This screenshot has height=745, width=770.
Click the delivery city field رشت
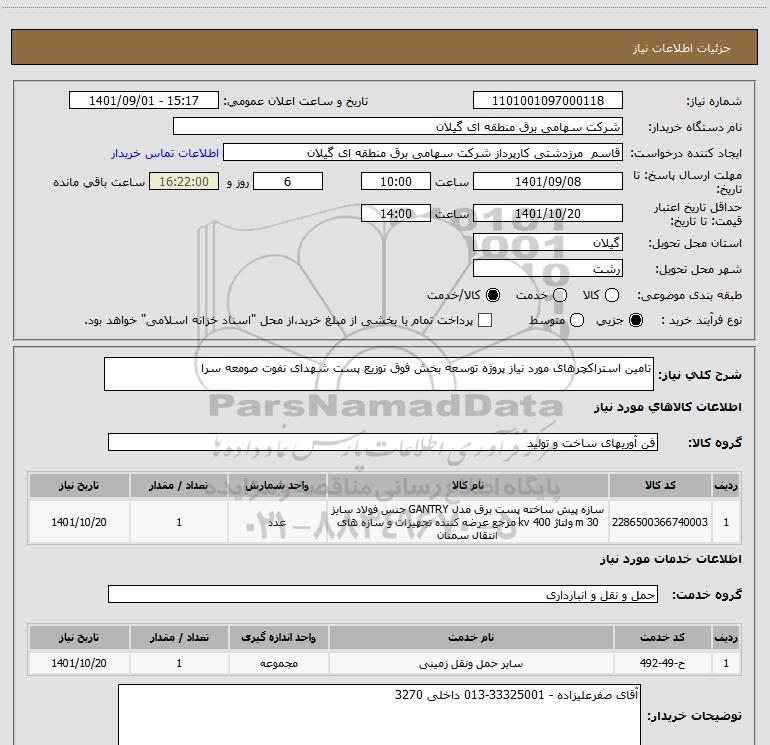point(548,268)
